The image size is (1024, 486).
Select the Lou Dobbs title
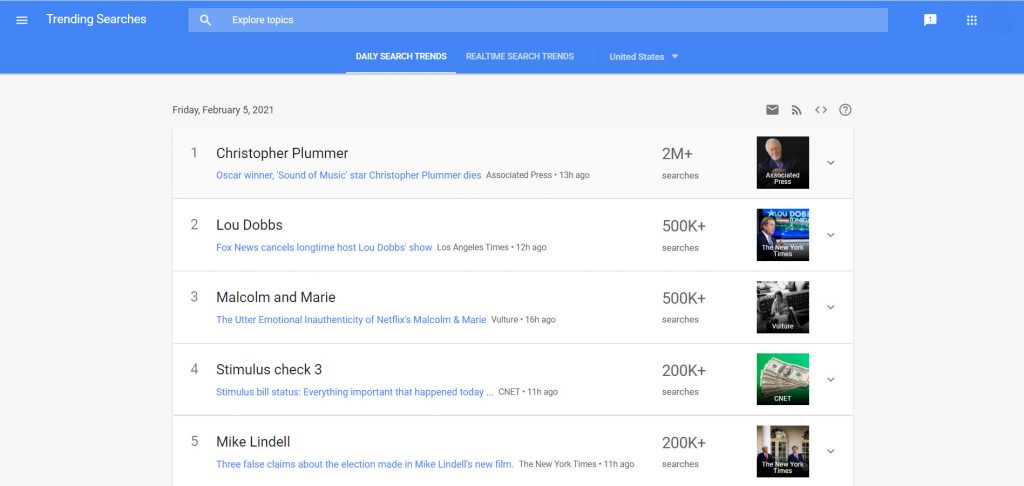click(249, 225)
